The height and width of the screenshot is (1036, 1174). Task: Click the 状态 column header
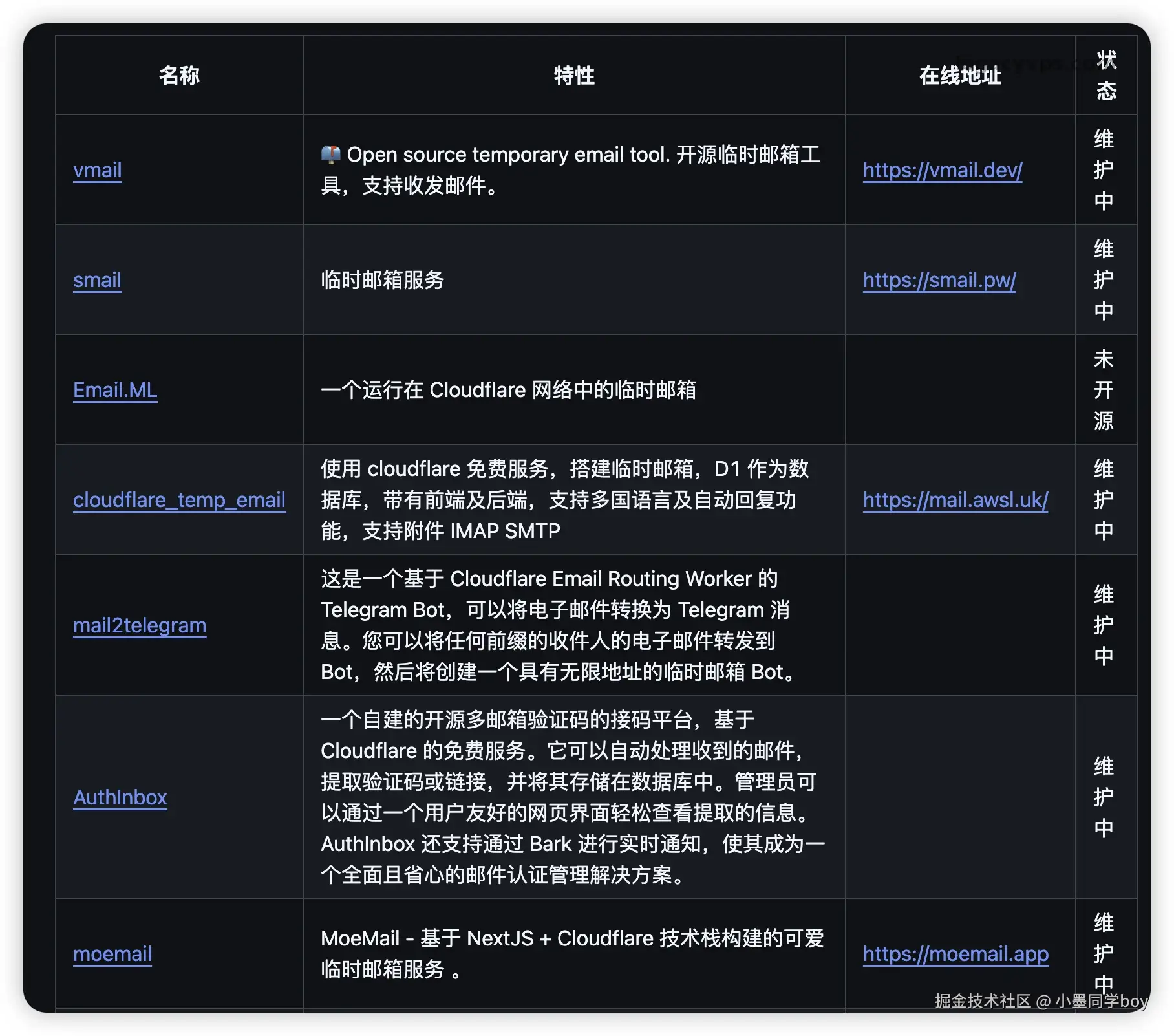1106,76
